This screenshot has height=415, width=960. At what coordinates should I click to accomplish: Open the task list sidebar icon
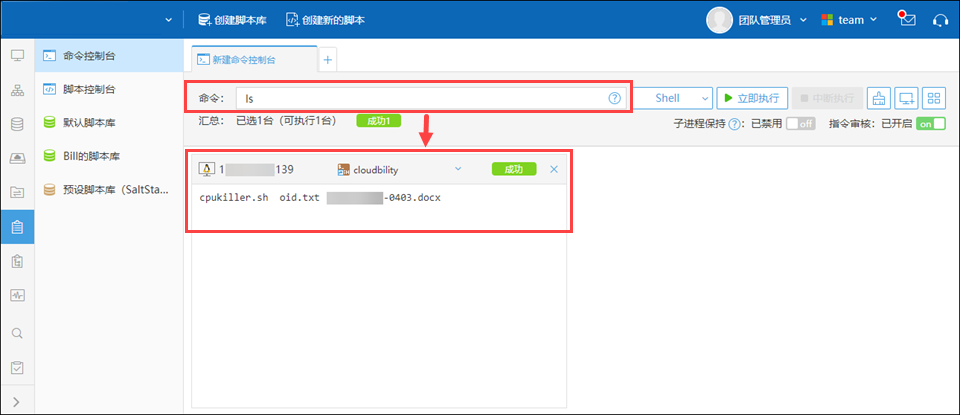point(17,261)
